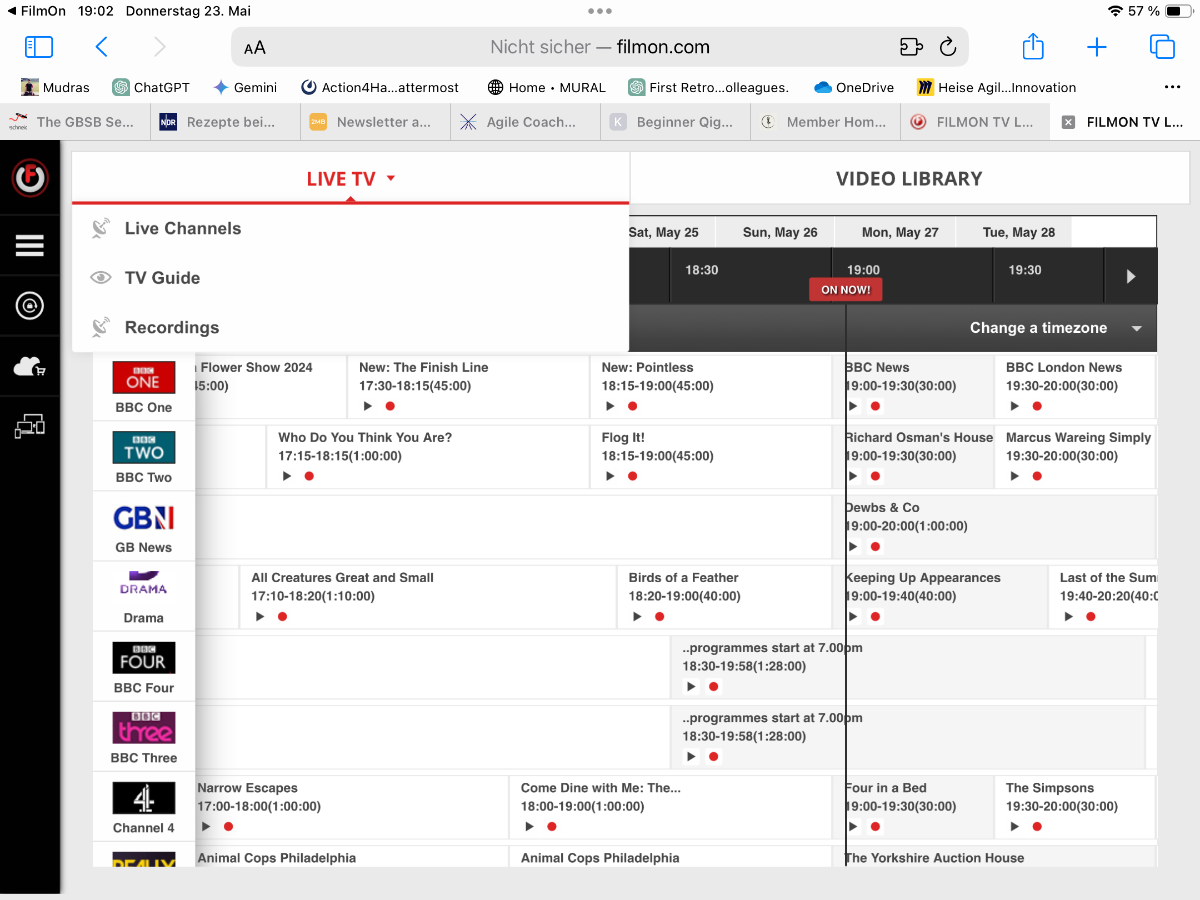This screenshot has height=900, width=1200.
Task: Play All Creatures Great and Small
Action: pos(260,616)
